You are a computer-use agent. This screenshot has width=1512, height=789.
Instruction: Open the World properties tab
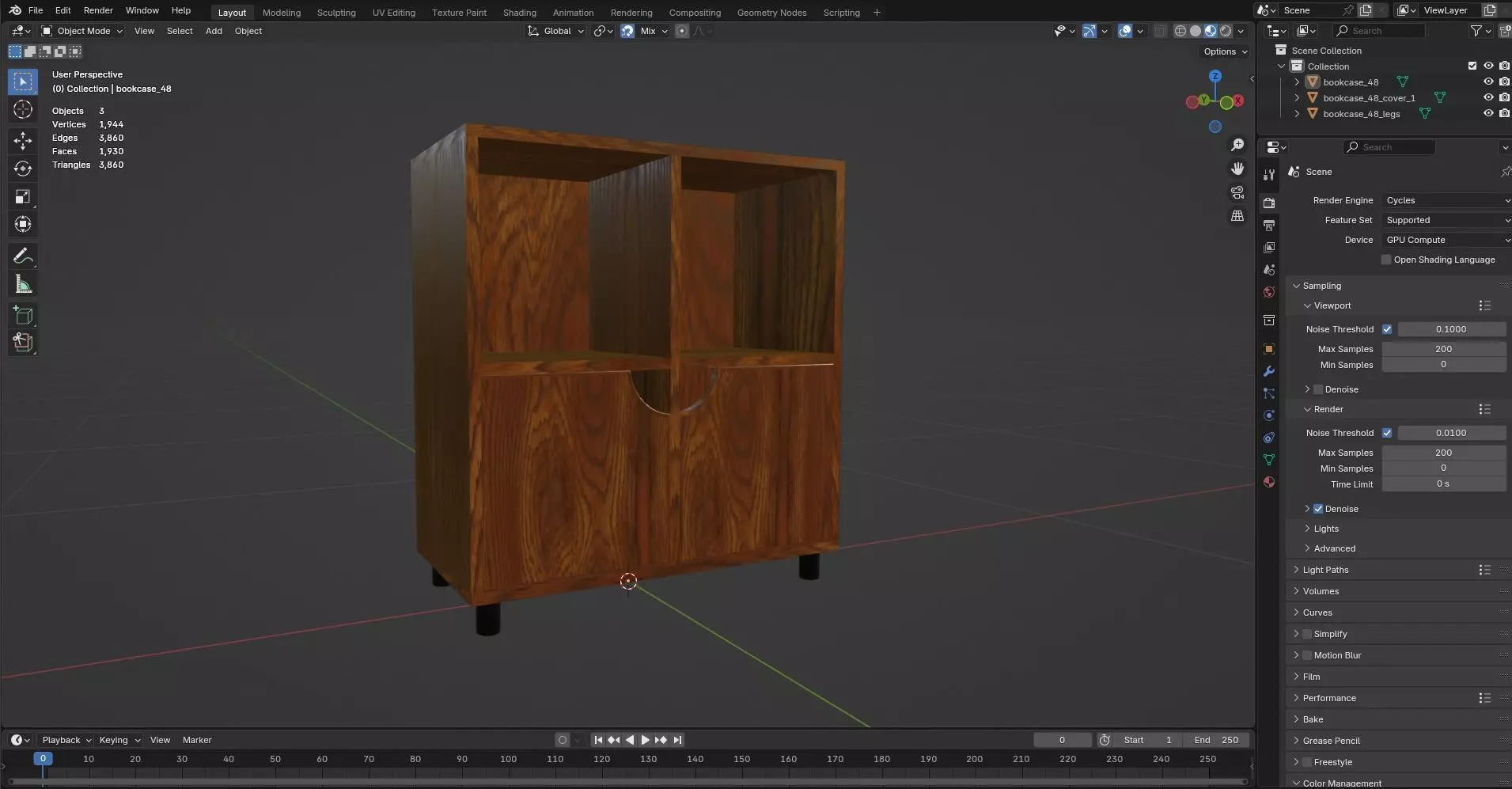pyautogui.click(x=1269, y=292)
